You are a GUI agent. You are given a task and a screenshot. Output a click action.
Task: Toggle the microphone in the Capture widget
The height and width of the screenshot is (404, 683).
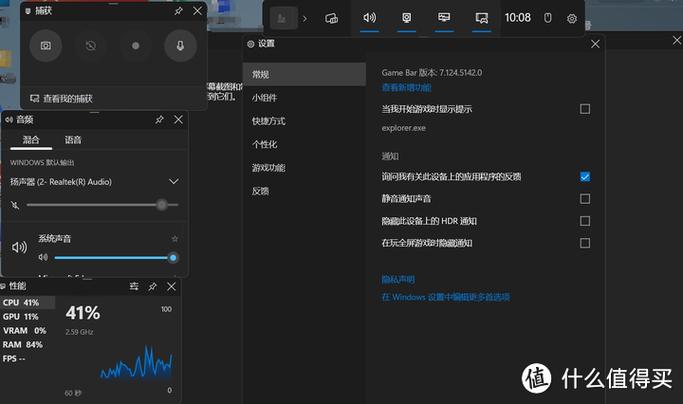[x=180, y=46]
